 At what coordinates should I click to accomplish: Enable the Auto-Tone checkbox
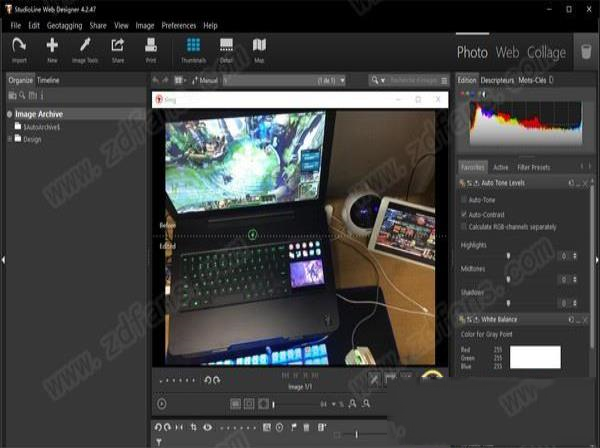pyautogui.click(x=463, y=202)
